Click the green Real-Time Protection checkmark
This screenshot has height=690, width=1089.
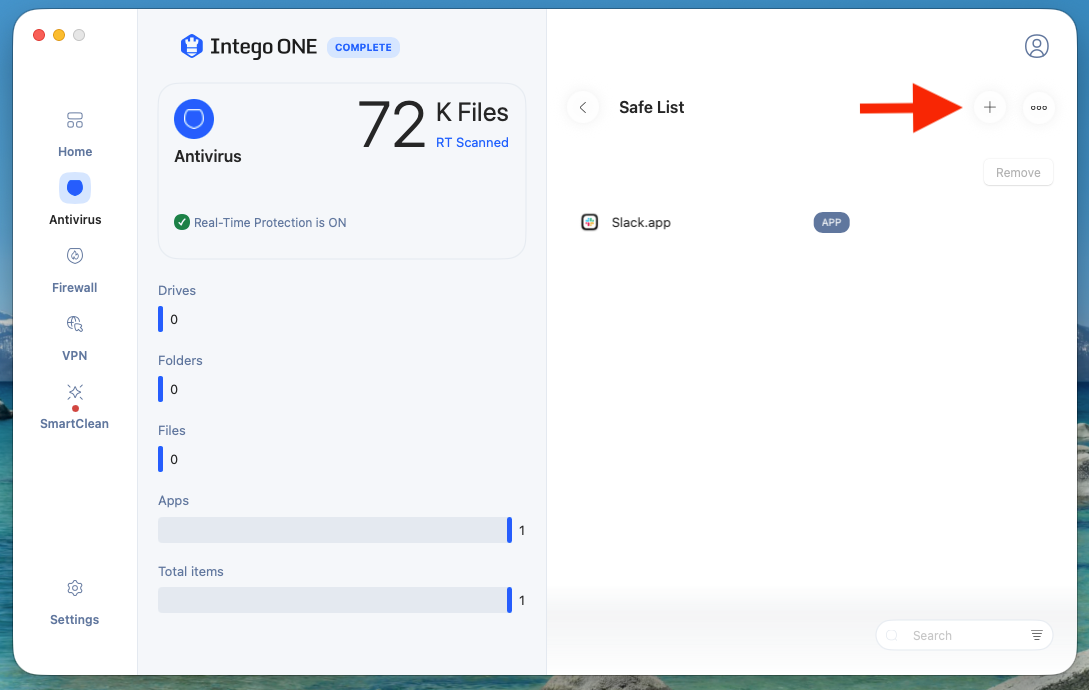point(182,222)
